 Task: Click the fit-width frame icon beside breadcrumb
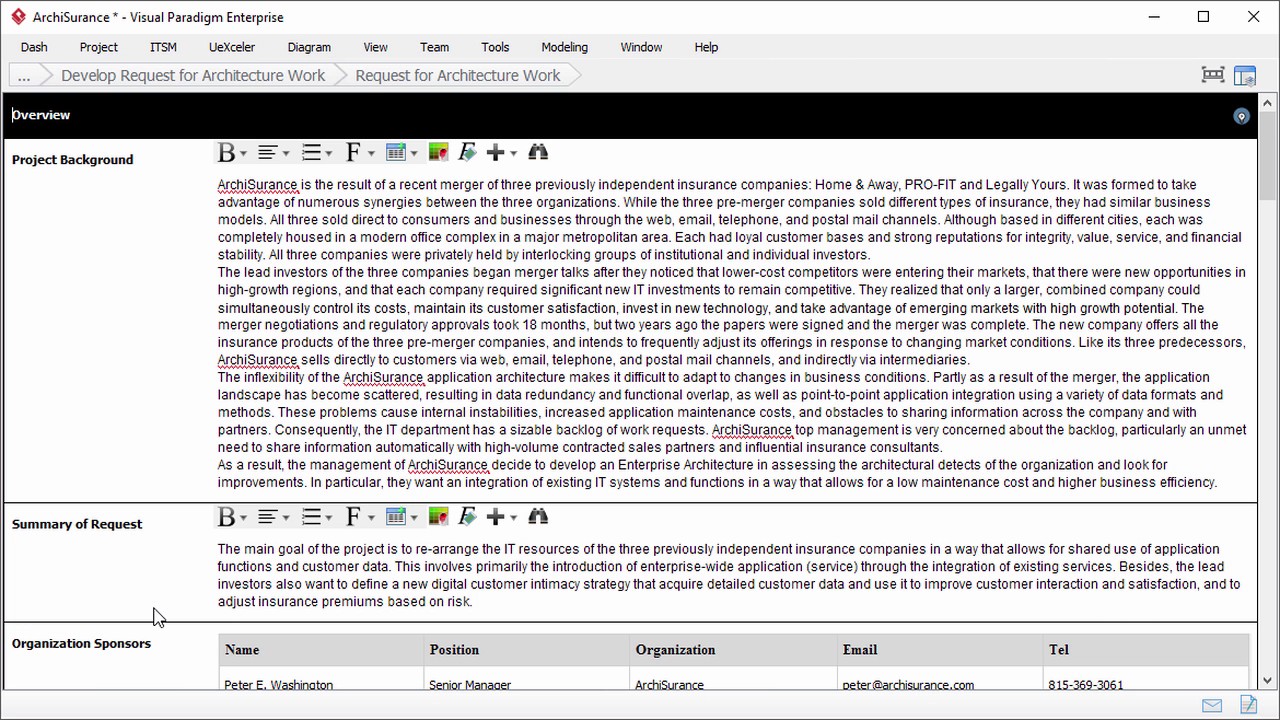(x=1213, y=75)
